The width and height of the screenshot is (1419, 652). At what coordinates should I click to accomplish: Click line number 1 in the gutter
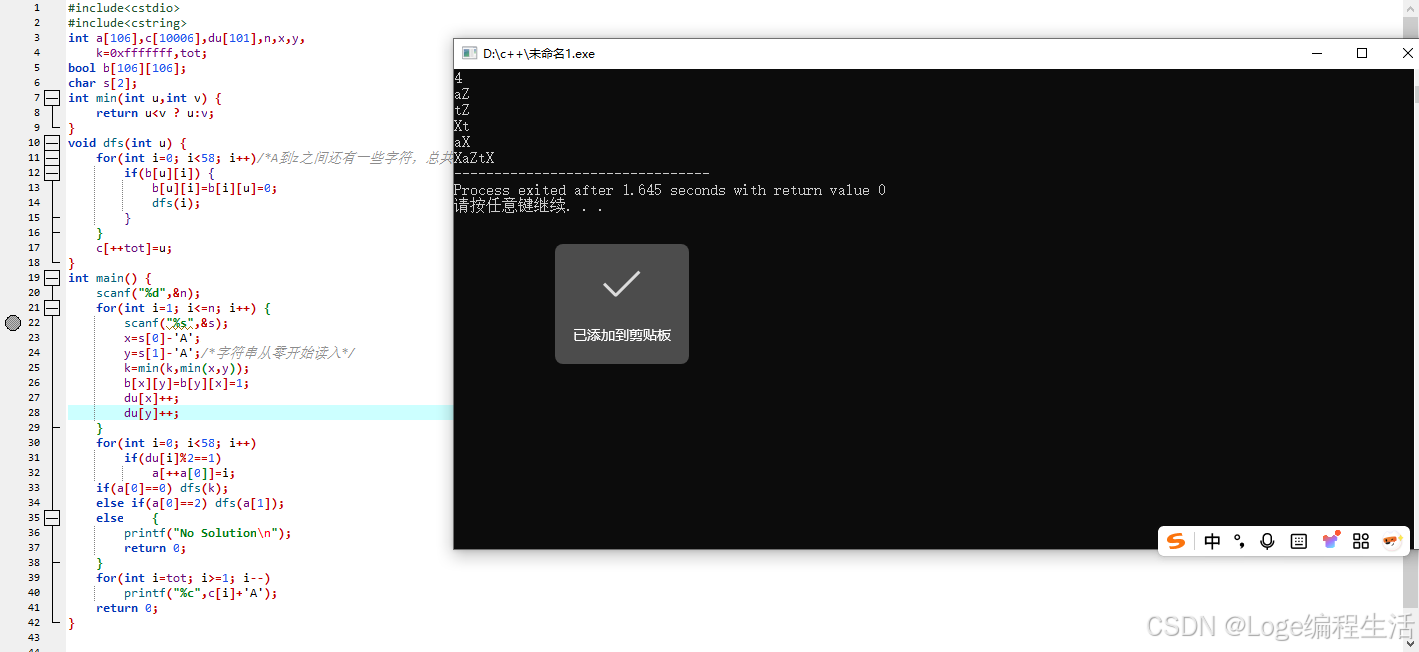click(37, 8)
